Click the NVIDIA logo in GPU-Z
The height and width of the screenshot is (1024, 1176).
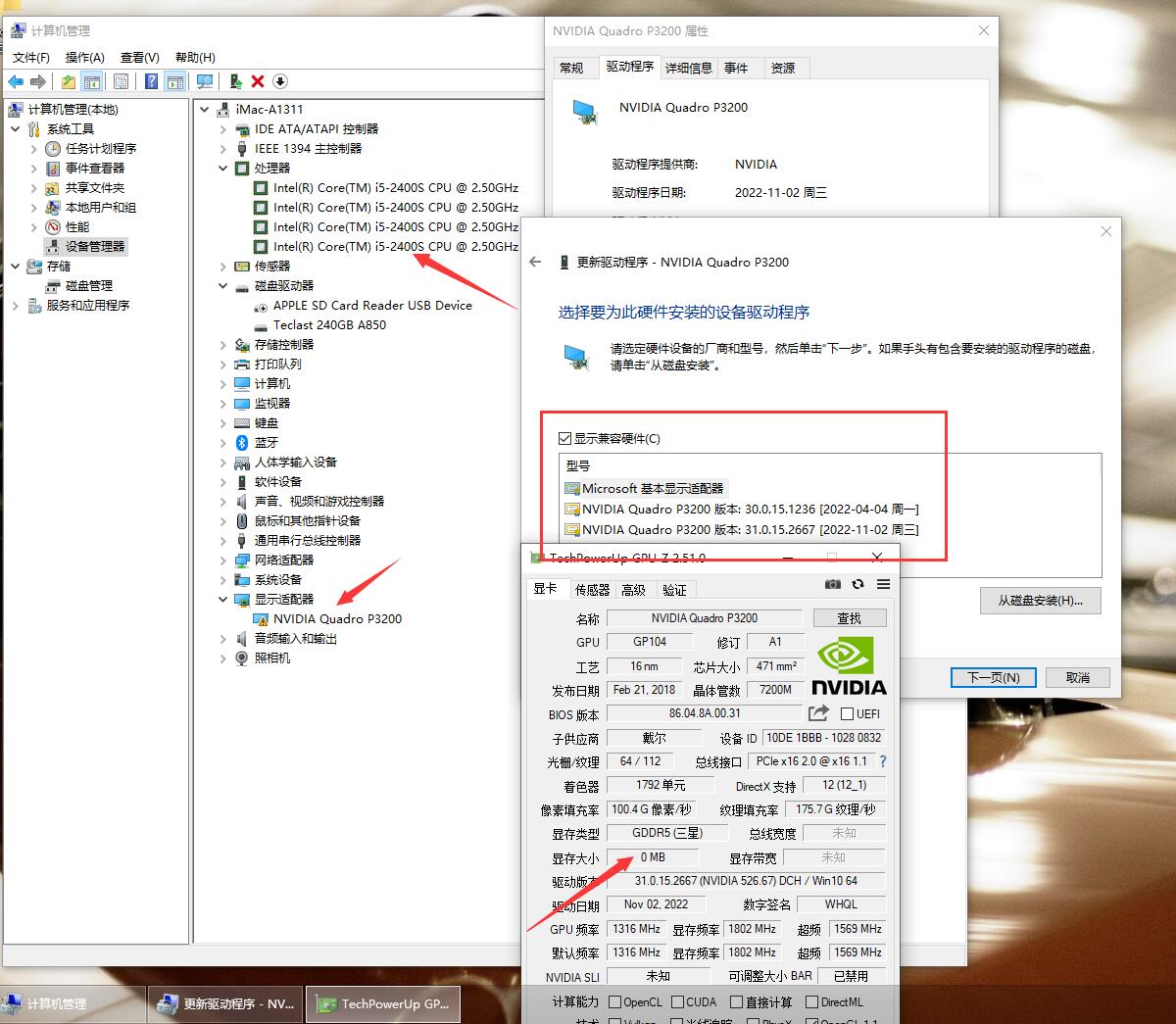[849, 666]
